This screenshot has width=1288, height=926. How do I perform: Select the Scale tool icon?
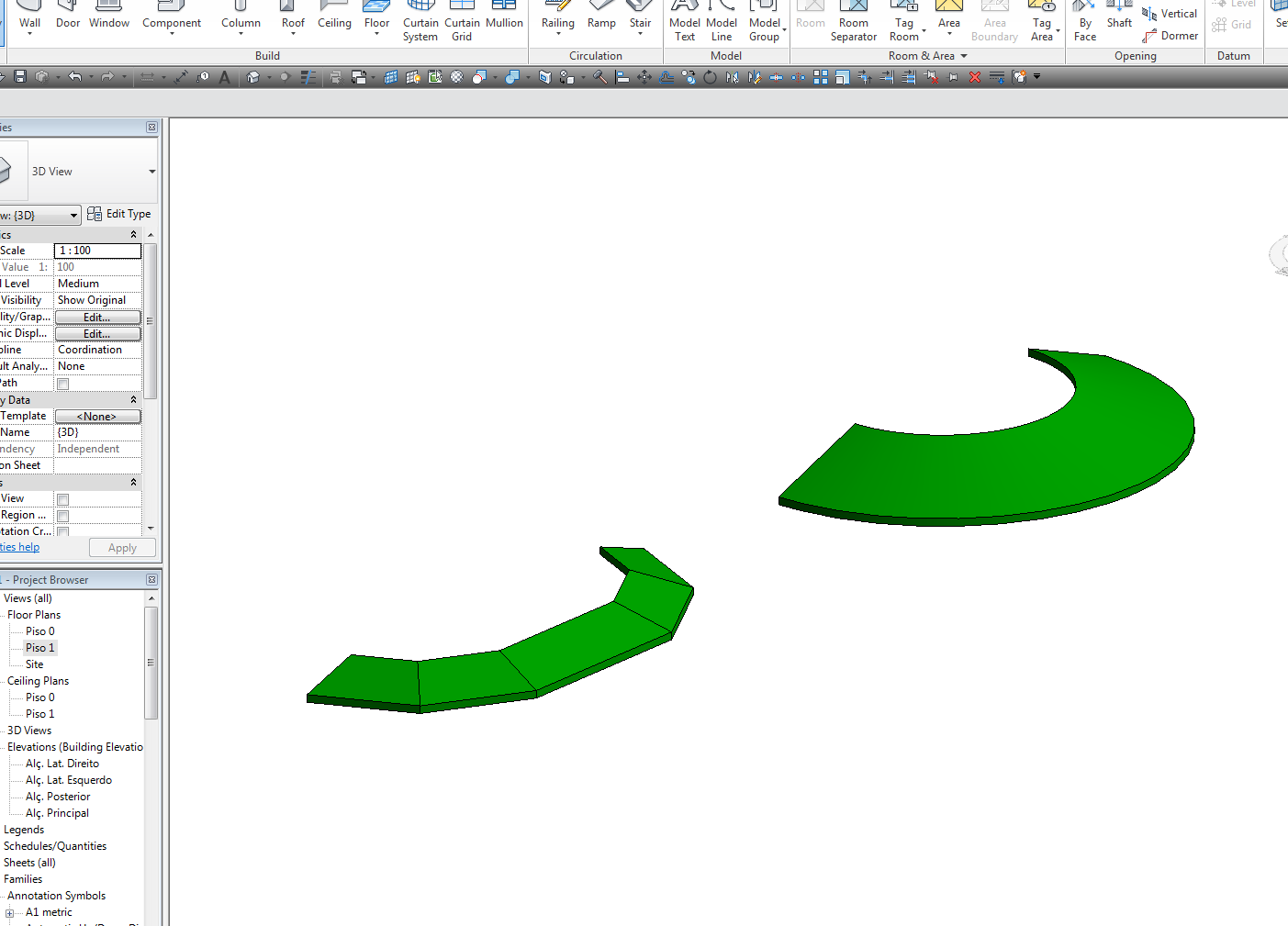point(842,77)
